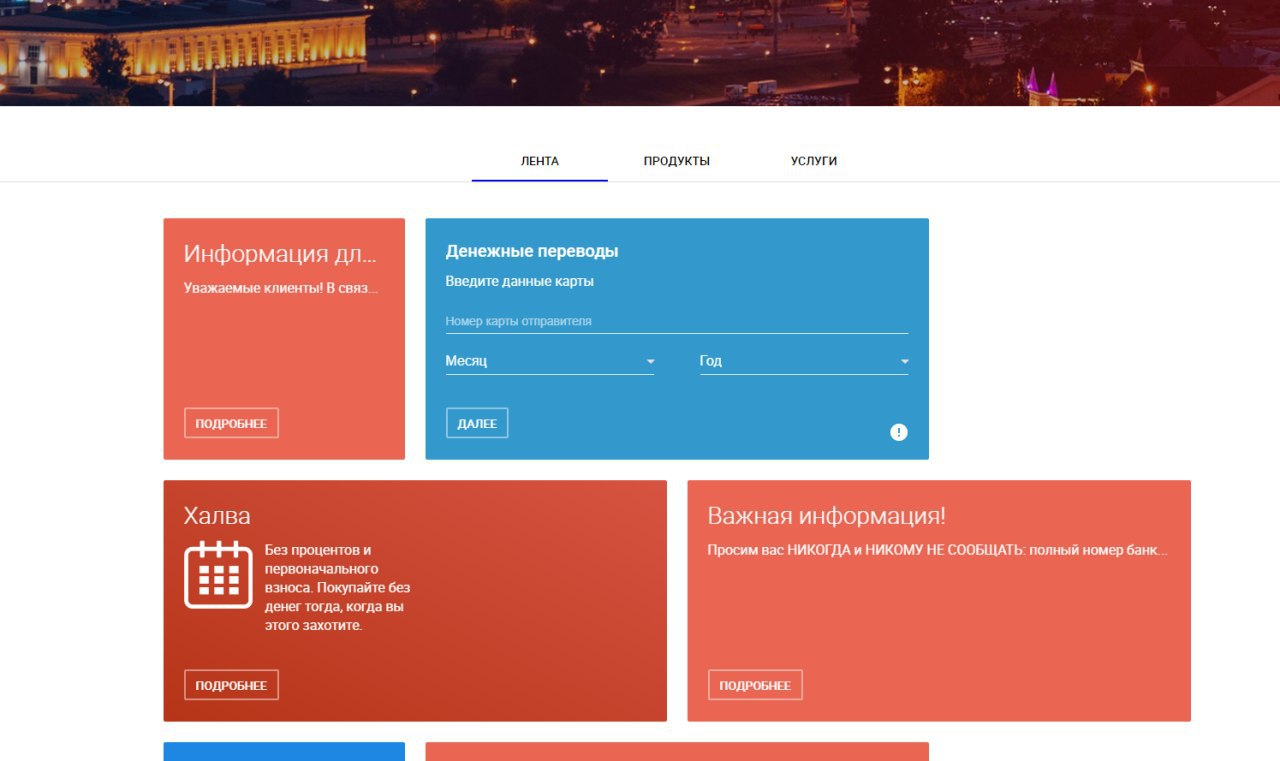The height and width of the screenshot is (761, 1280).
Task: Click text 'Уважаемые клиенты! В связ...'
Action: tap(281, 288)
